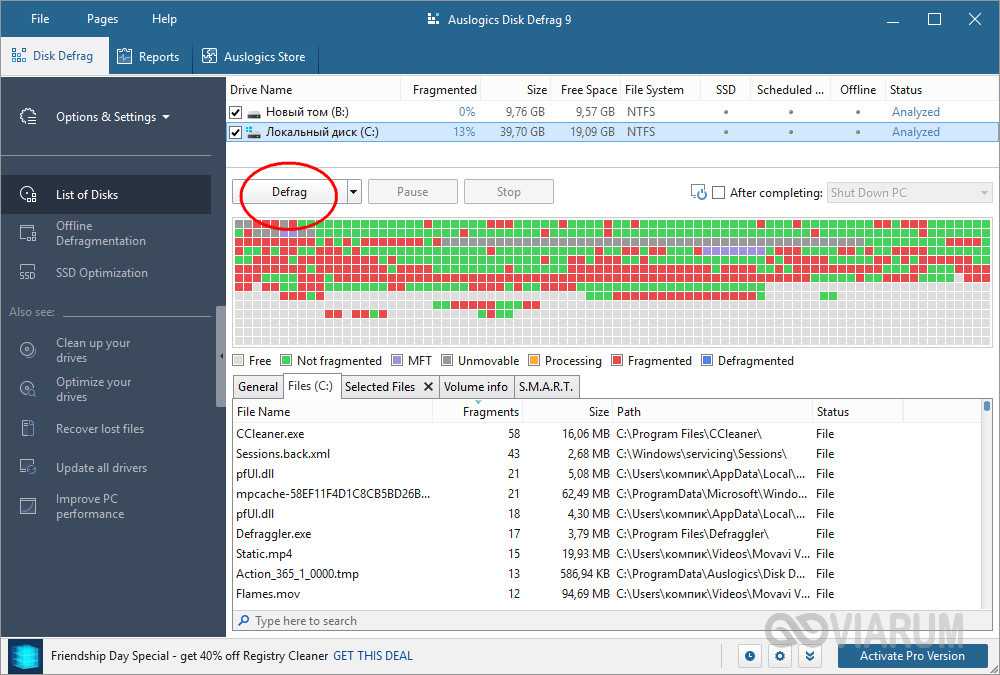Viewport: 1000px width, 675px height.
Task: Click the Fragmented red legend swatch
Action: (618, 361)
